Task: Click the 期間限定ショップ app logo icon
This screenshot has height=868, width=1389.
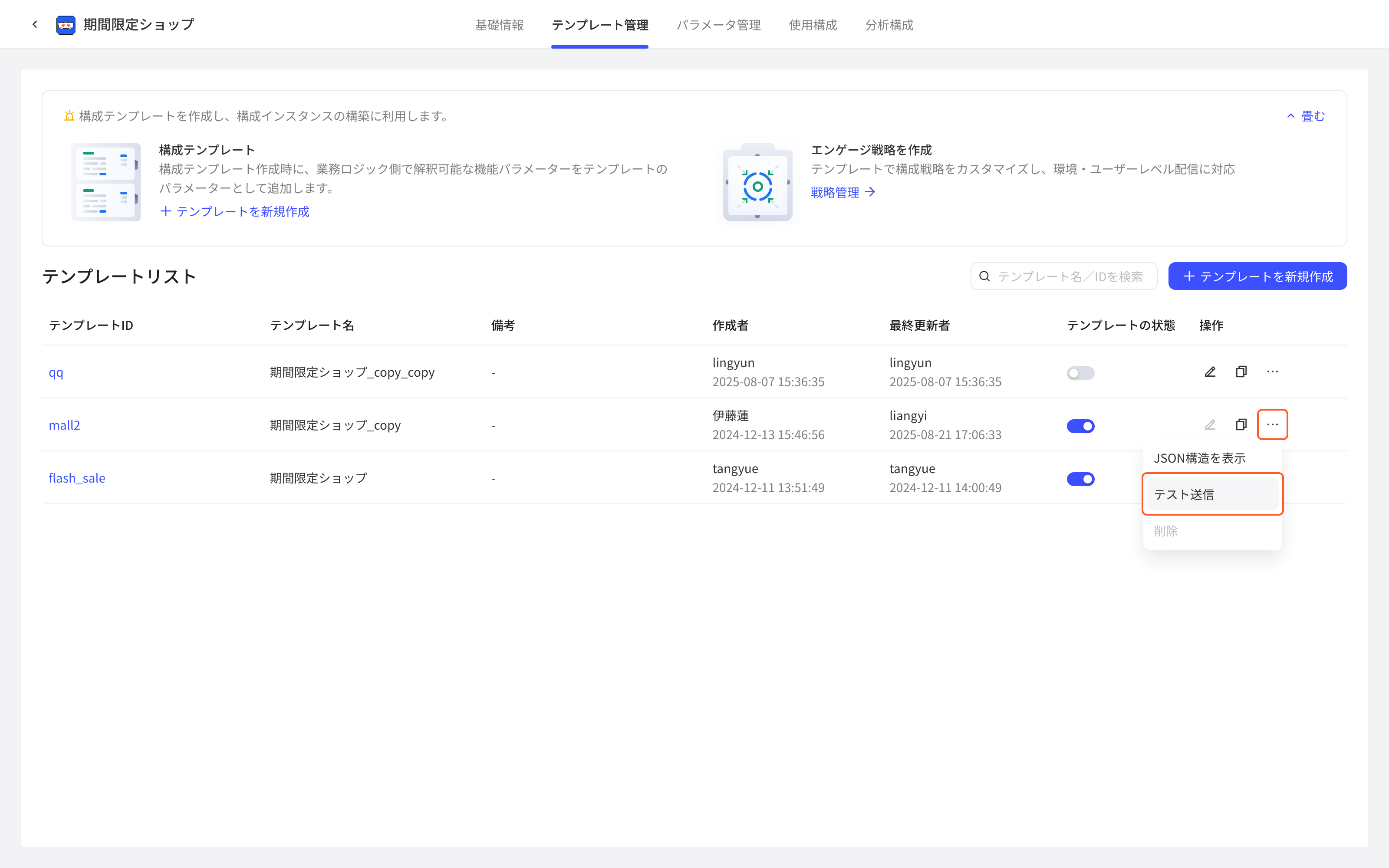Action: pyautogui.click(x=66, y=25)
